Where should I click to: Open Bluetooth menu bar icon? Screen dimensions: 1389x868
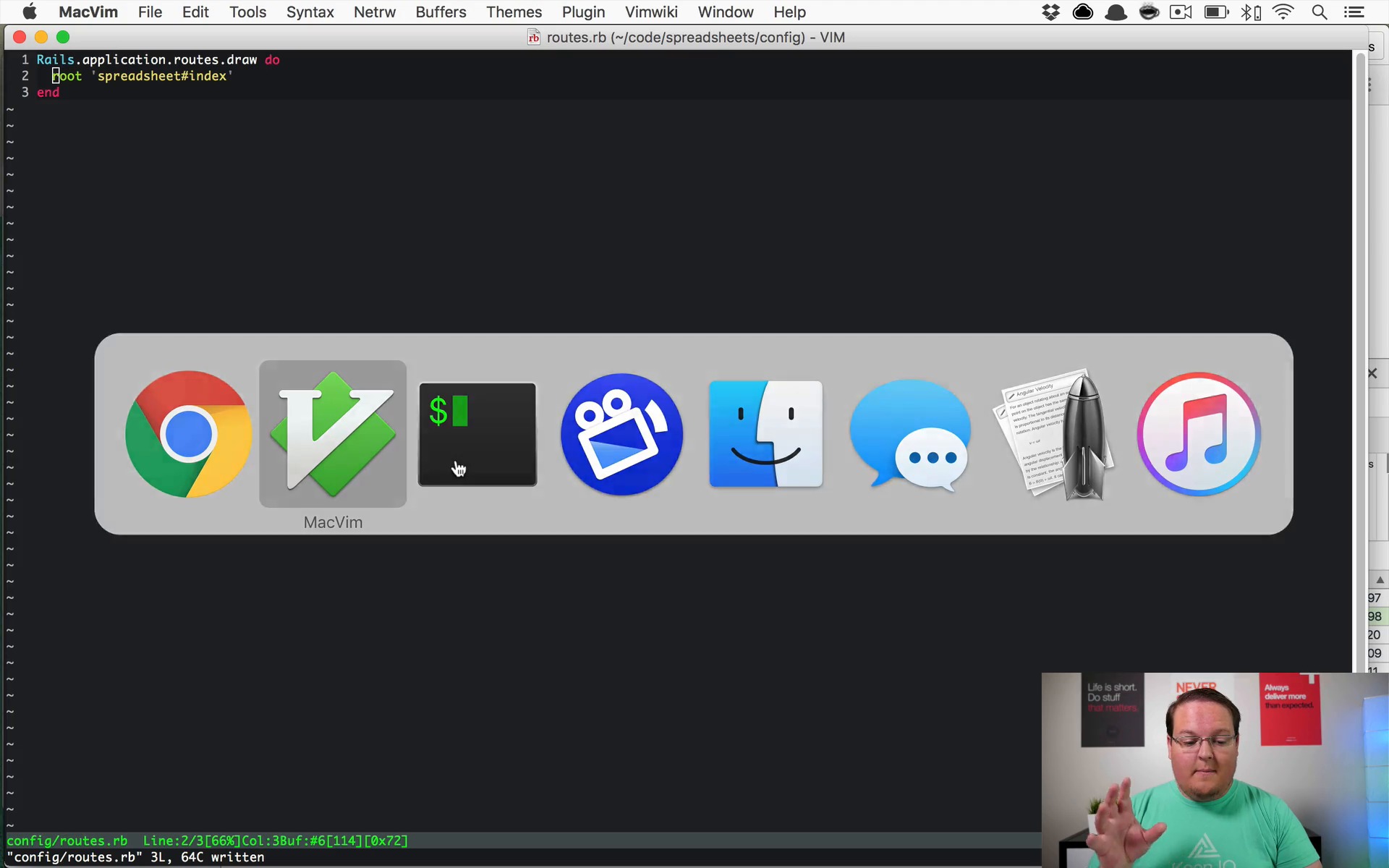point(1251,12)
